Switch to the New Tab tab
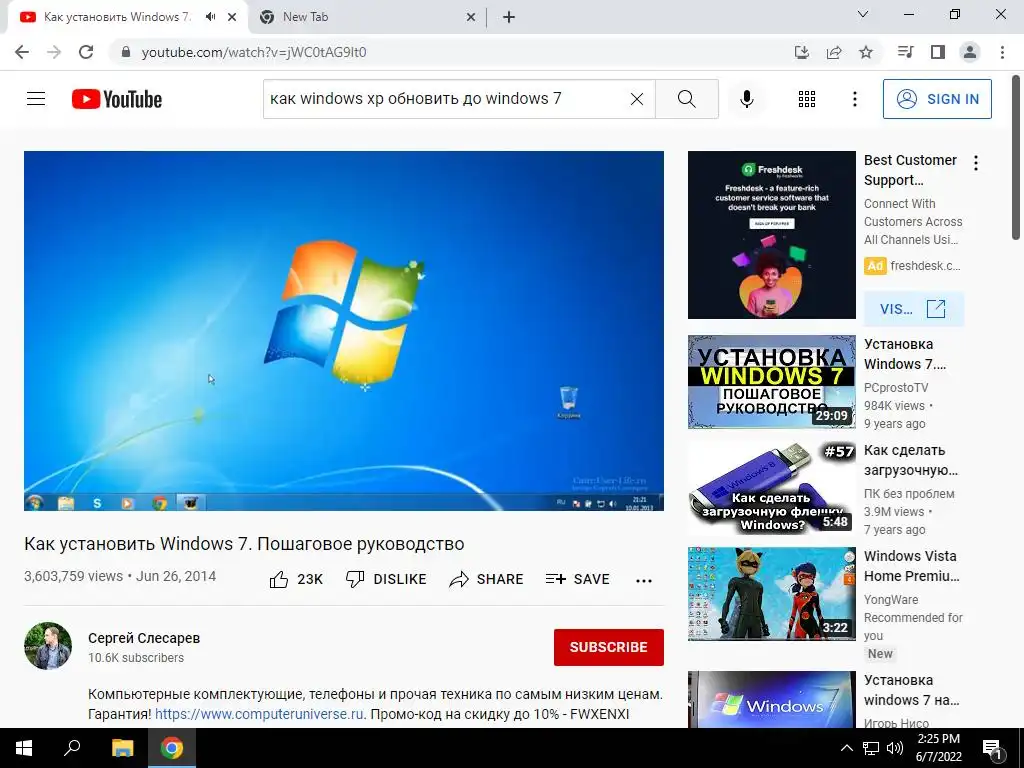The image size is (1024, 768). tap(366, 17)
